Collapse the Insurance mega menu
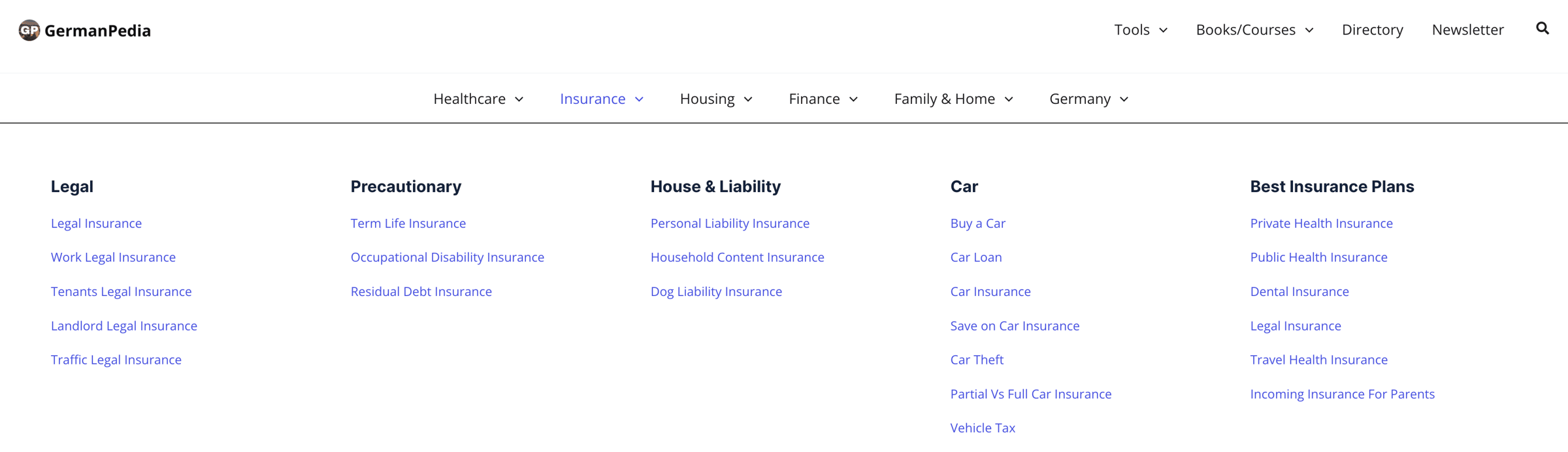The height and width of the screenshot is (452, 1568). pos(602,99)
